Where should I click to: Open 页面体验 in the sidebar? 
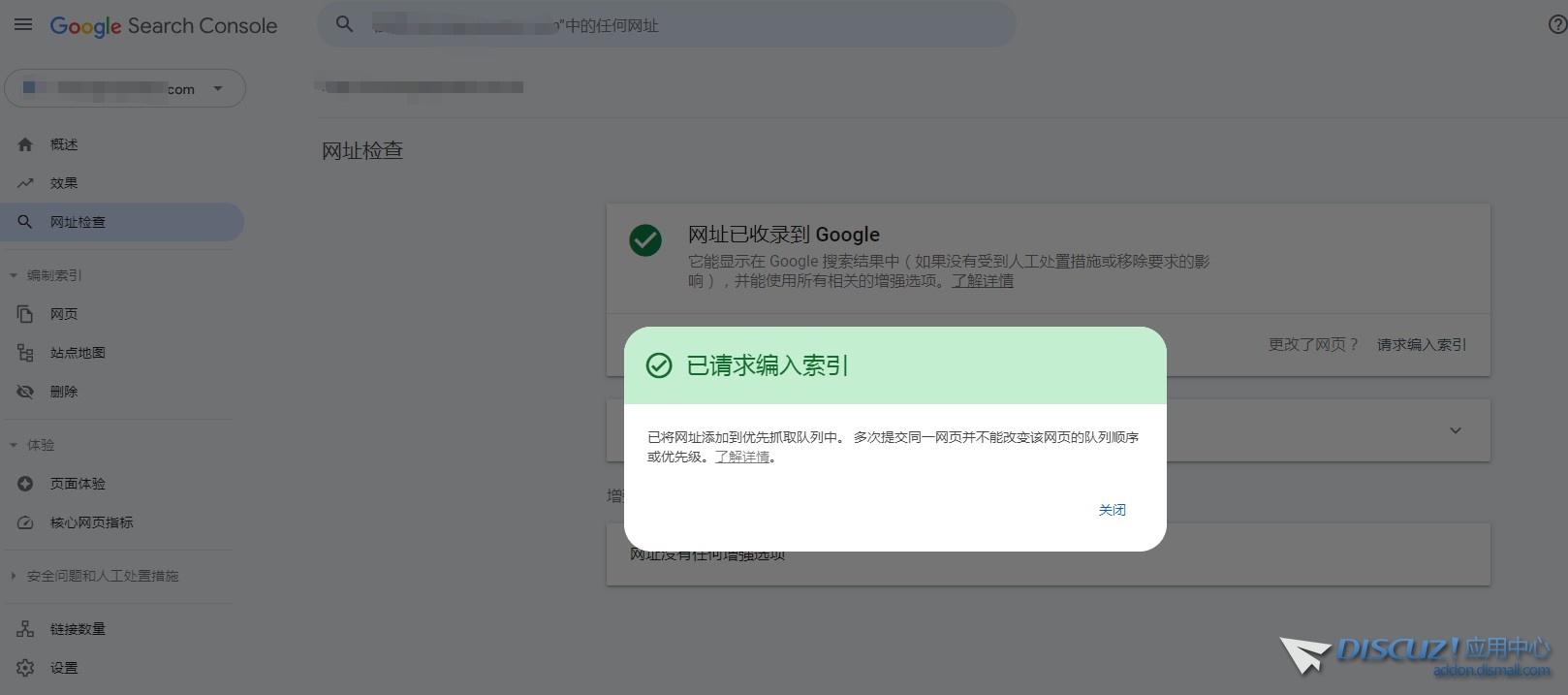coord(78,484)
